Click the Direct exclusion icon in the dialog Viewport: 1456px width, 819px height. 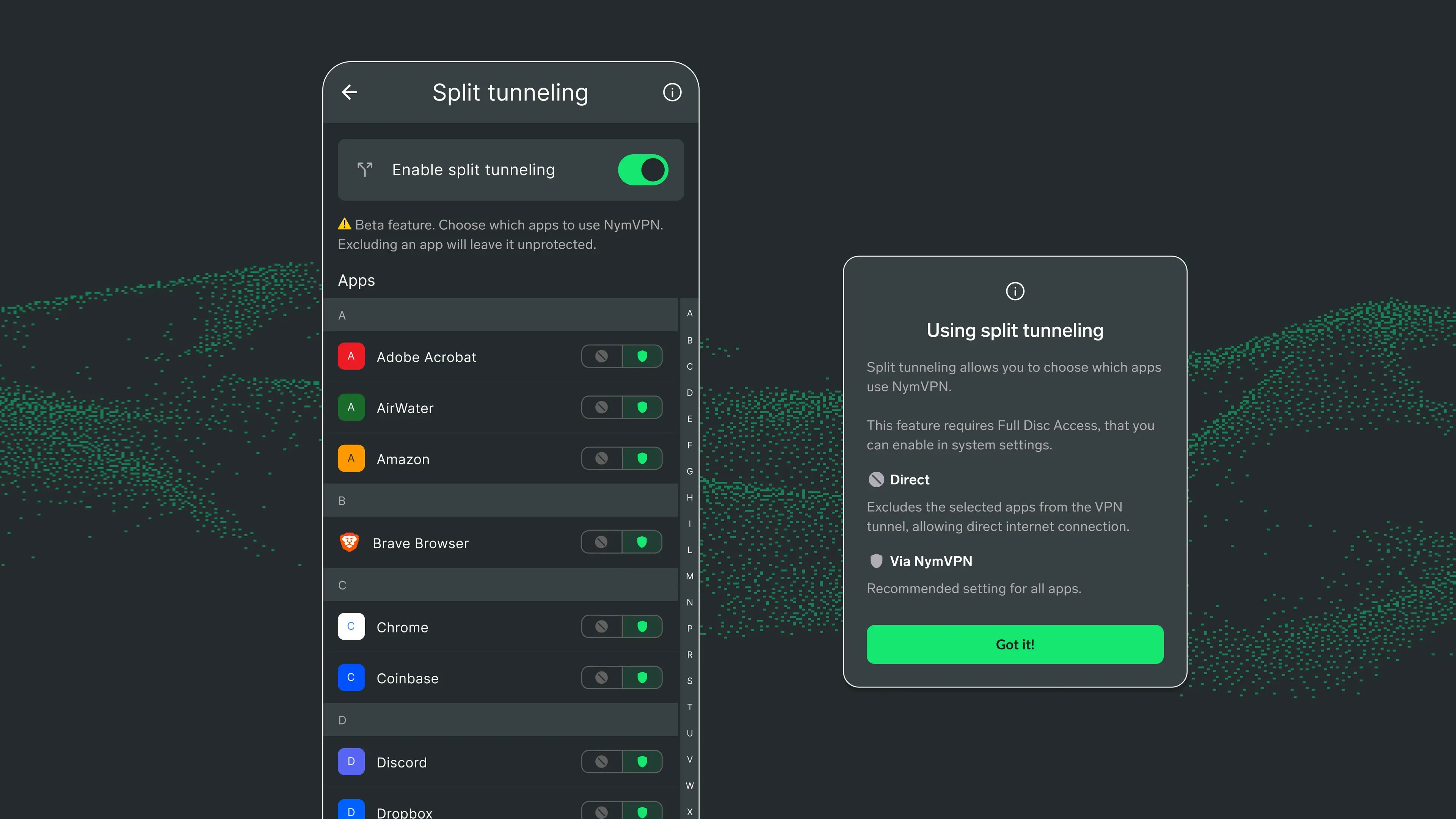point(876,479)
